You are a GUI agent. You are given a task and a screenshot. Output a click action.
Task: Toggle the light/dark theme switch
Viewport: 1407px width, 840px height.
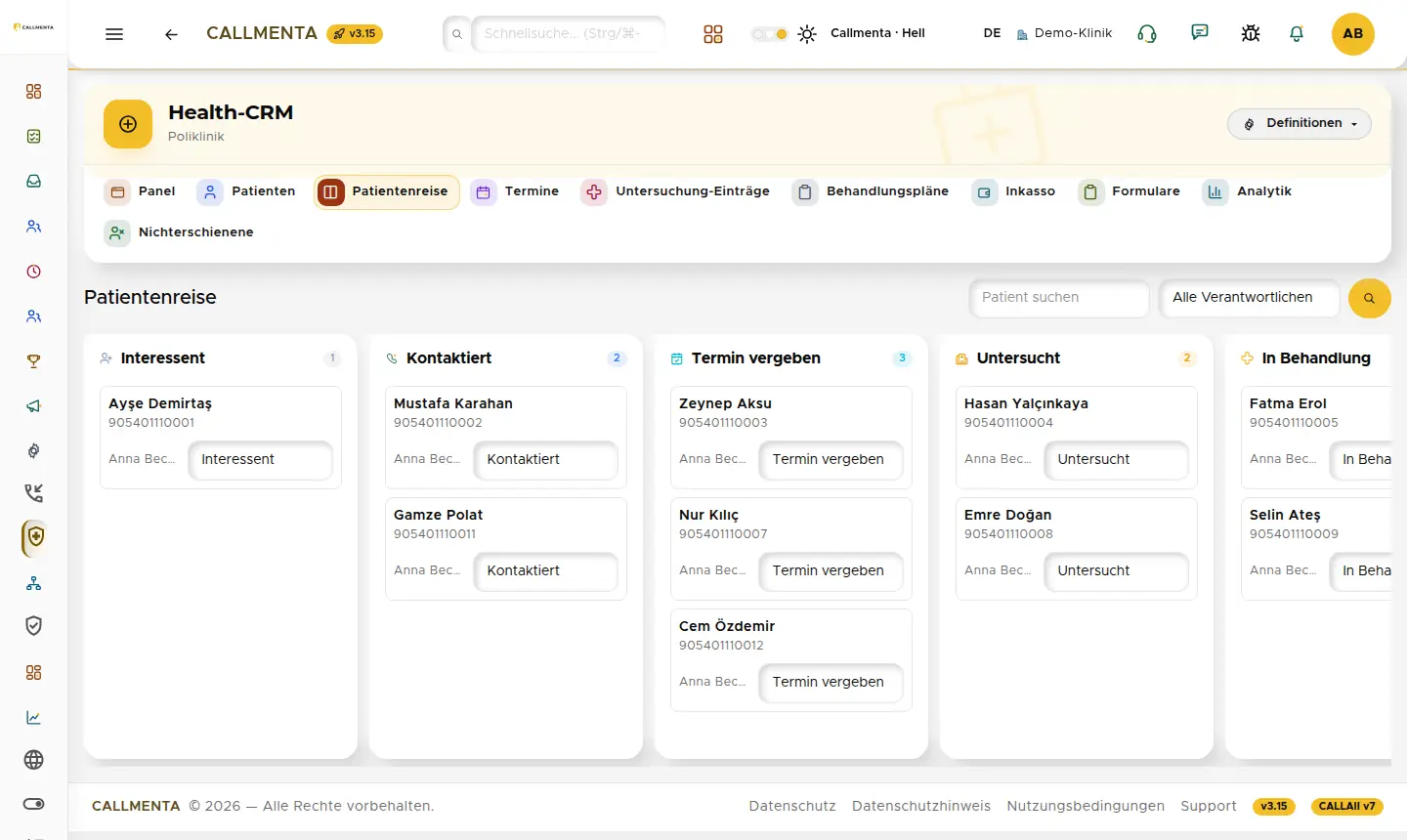coord(770,34)
